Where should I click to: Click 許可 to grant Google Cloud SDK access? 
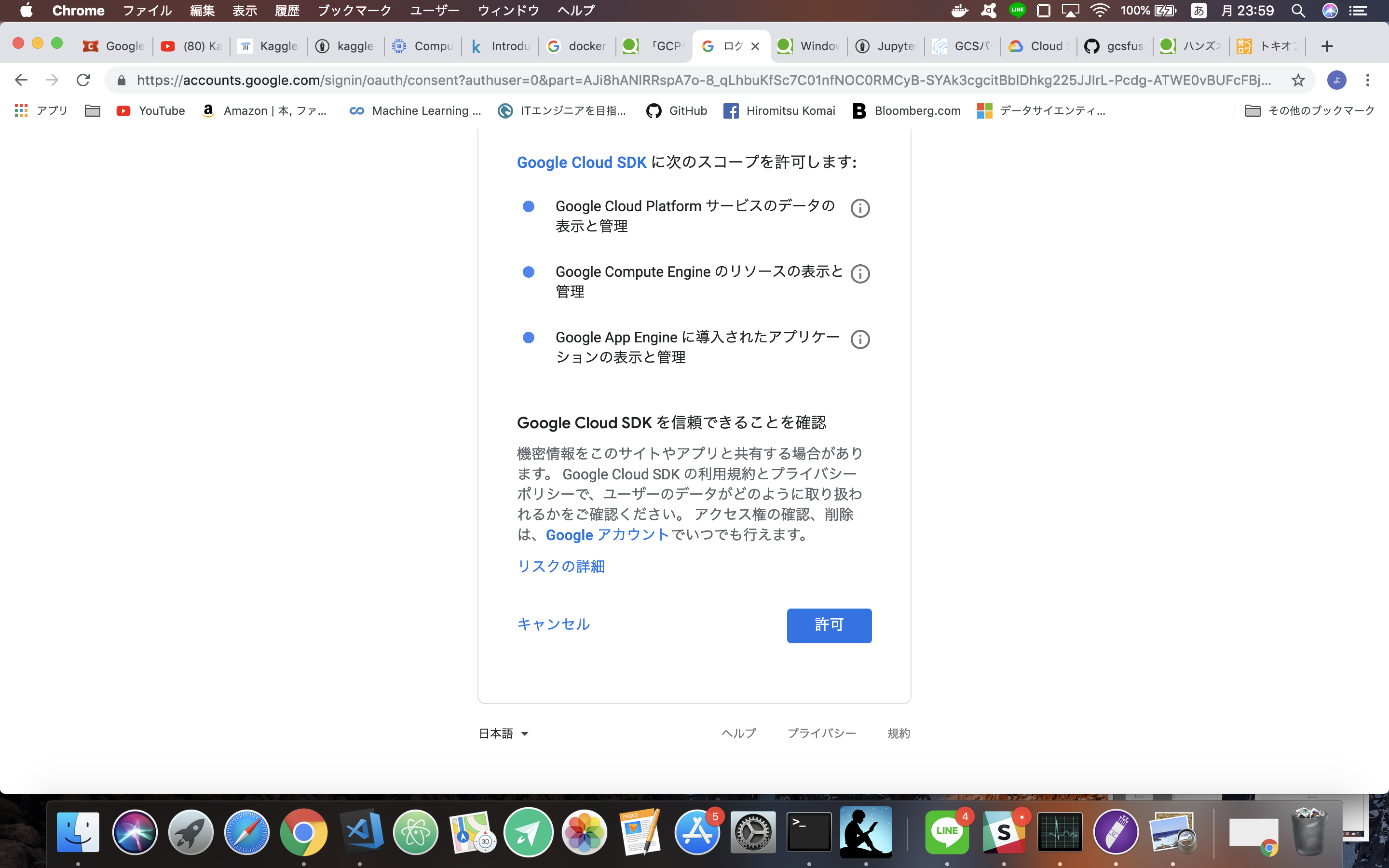pyautogui.click(x=829, y=625)
